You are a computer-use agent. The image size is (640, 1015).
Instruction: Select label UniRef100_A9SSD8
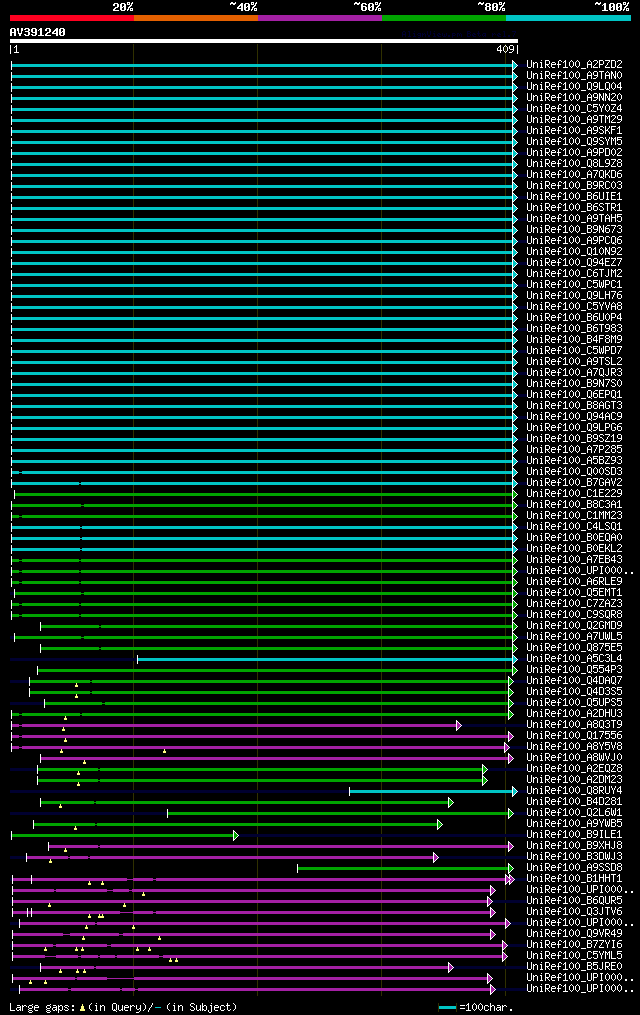574,868
